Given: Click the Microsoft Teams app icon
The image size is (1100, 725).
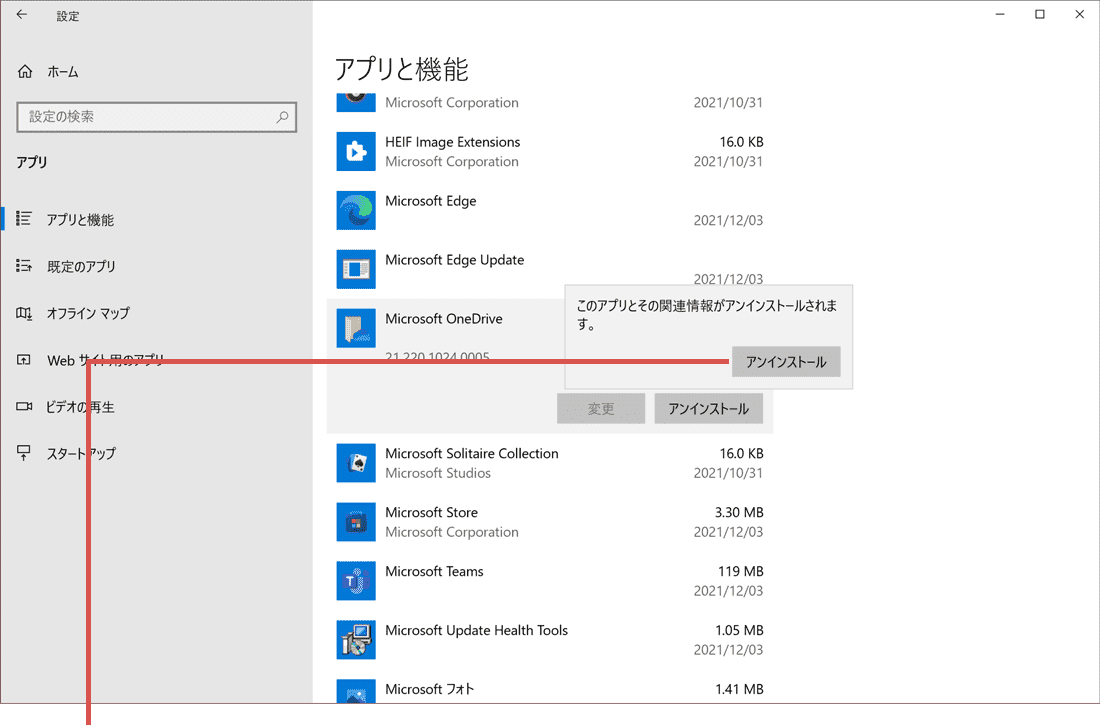Looking at the screenshot, I should point(356,581).
